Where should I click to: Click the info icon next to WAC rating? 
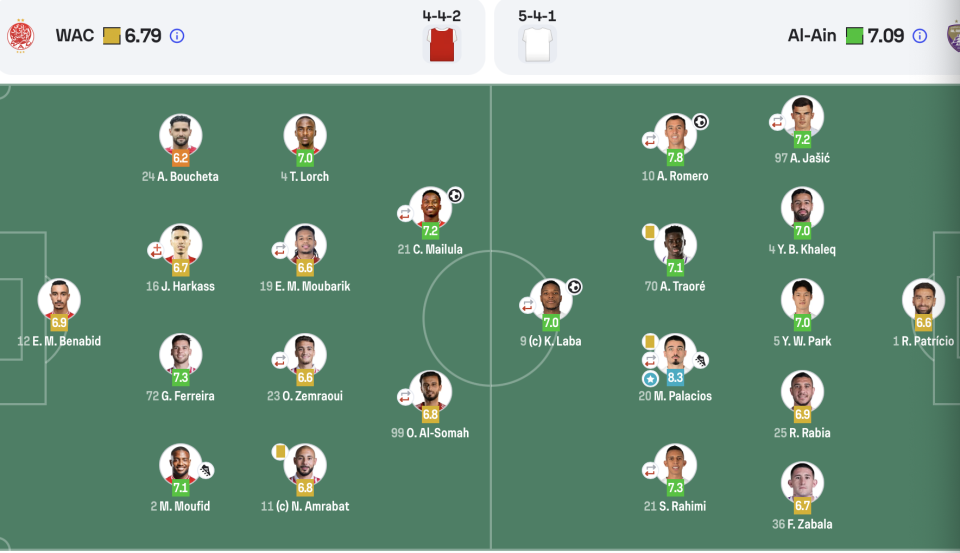point(177,36)
